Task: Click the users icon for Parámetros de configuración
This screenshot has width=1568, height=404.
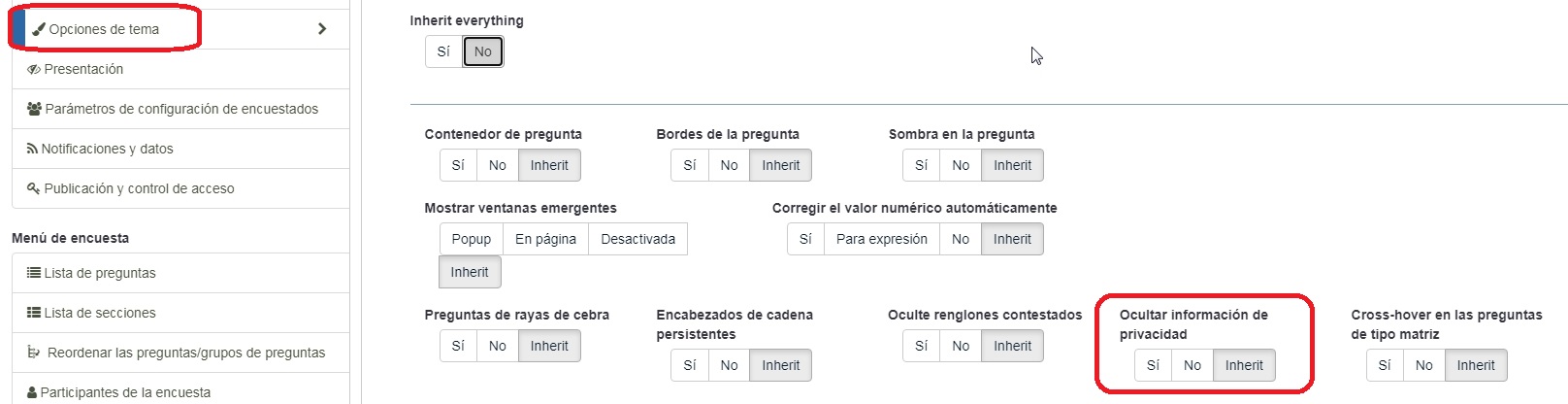Action: [x=34, y=109]
